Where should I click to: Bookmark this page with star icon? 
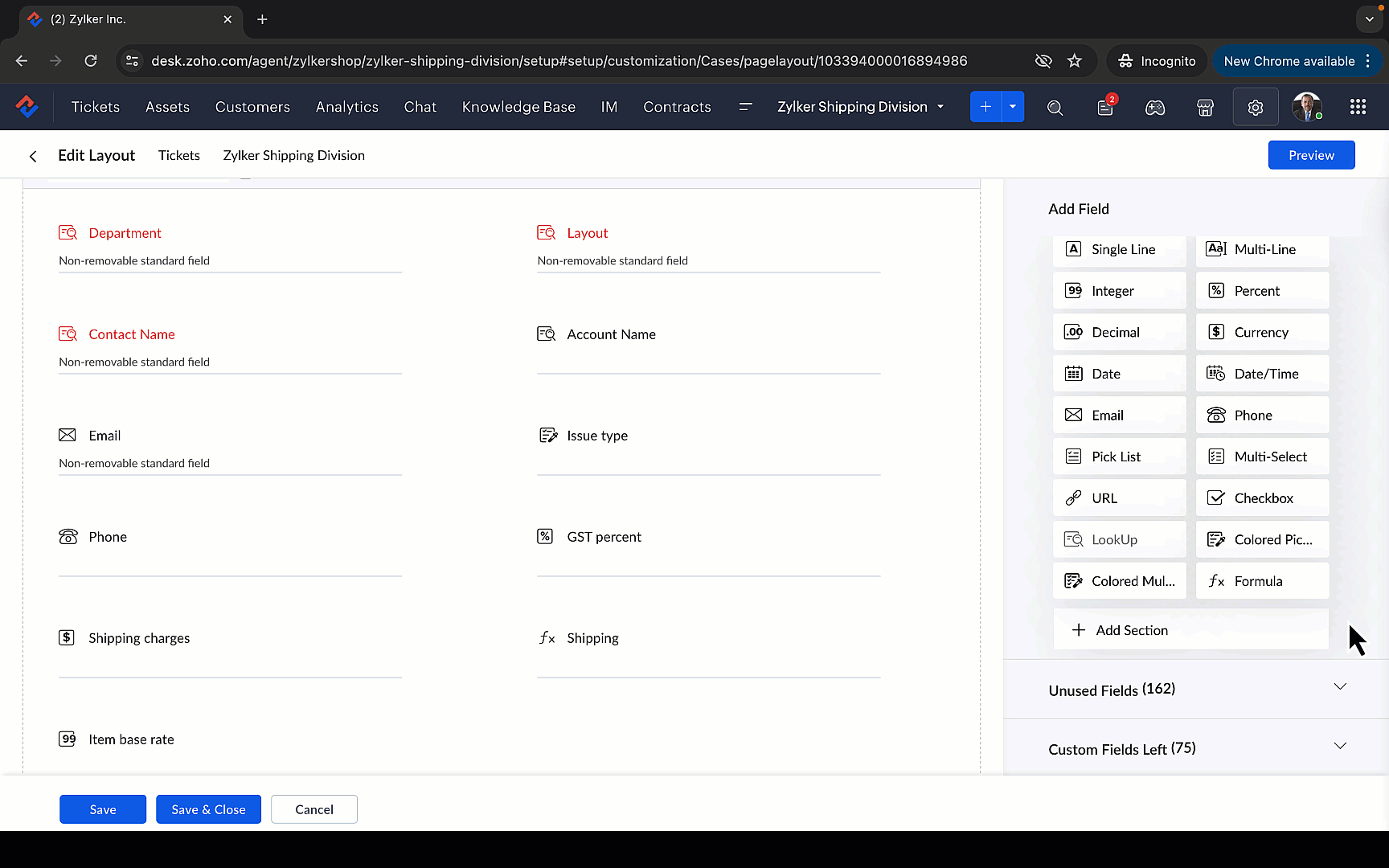pyautogui.click(x=1074, y=61)
